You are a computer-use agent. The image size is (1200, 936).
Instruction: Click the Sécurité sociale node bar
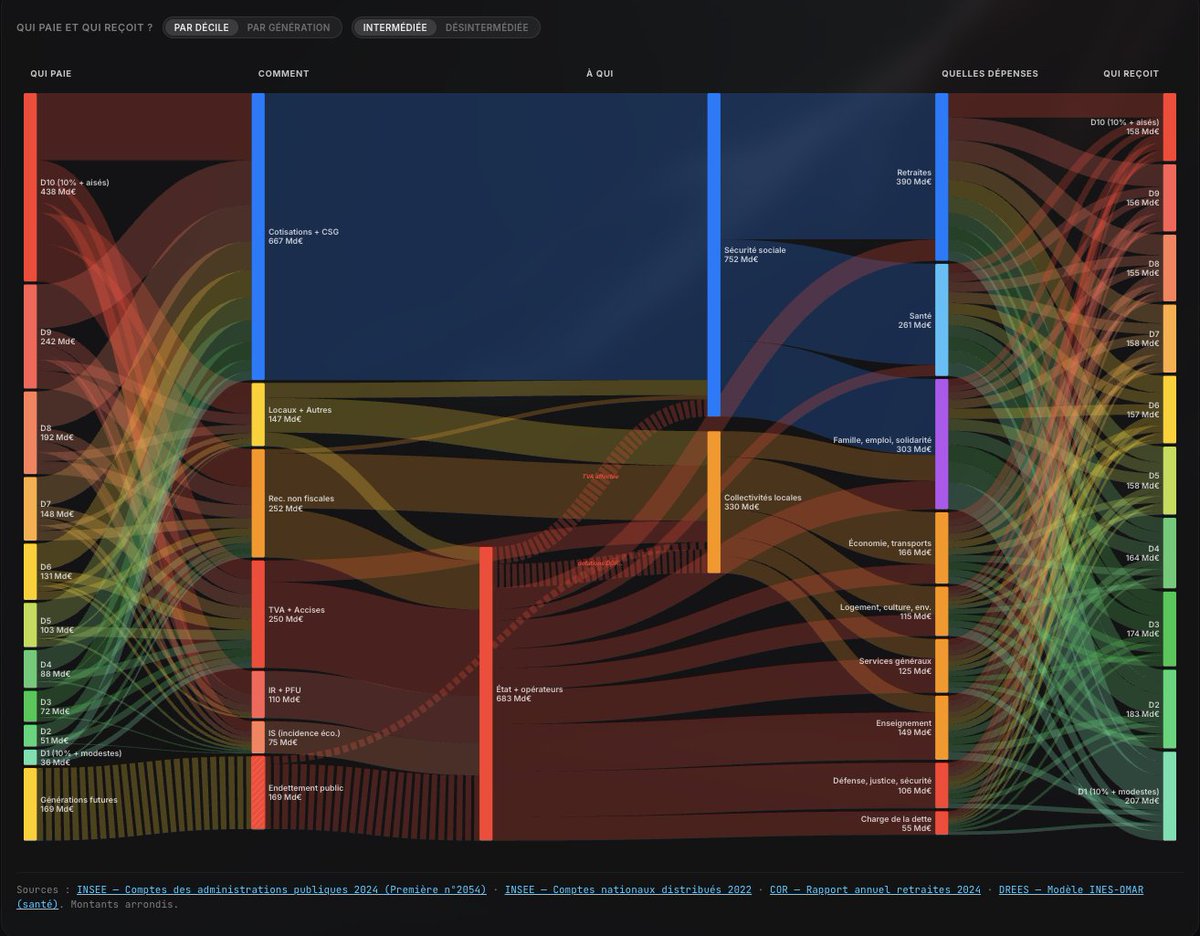coord(714,254)
